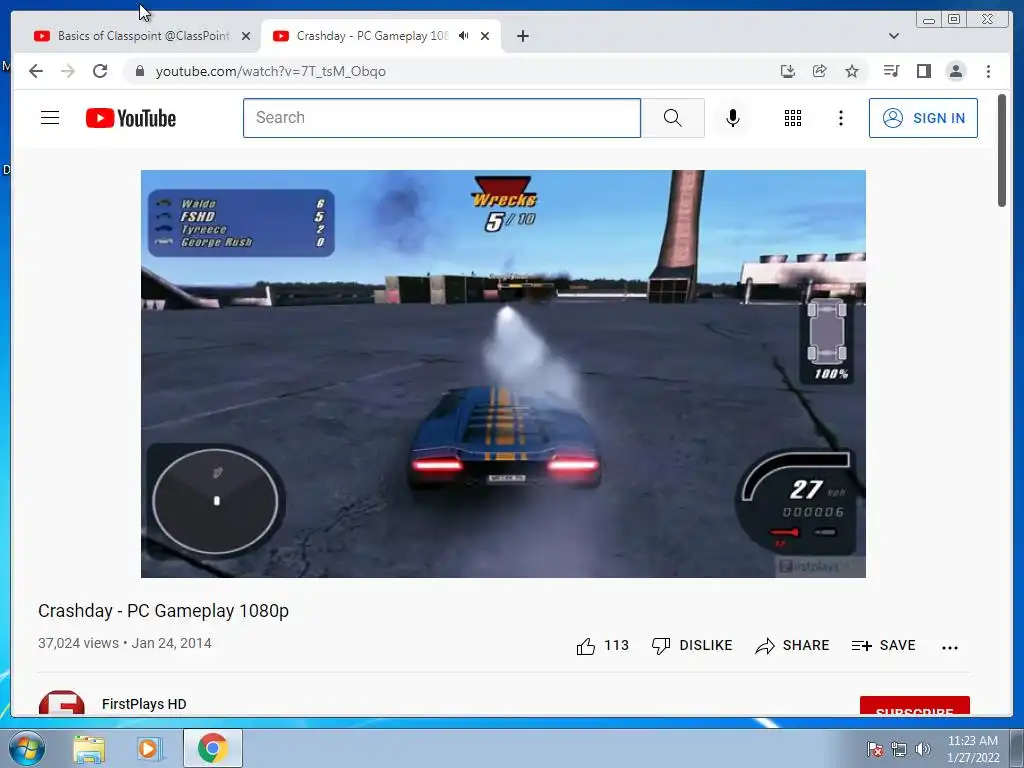Click the page vertical scrollbar thumb
This screenshot has height=768, width=1024.
point(1002,150)
